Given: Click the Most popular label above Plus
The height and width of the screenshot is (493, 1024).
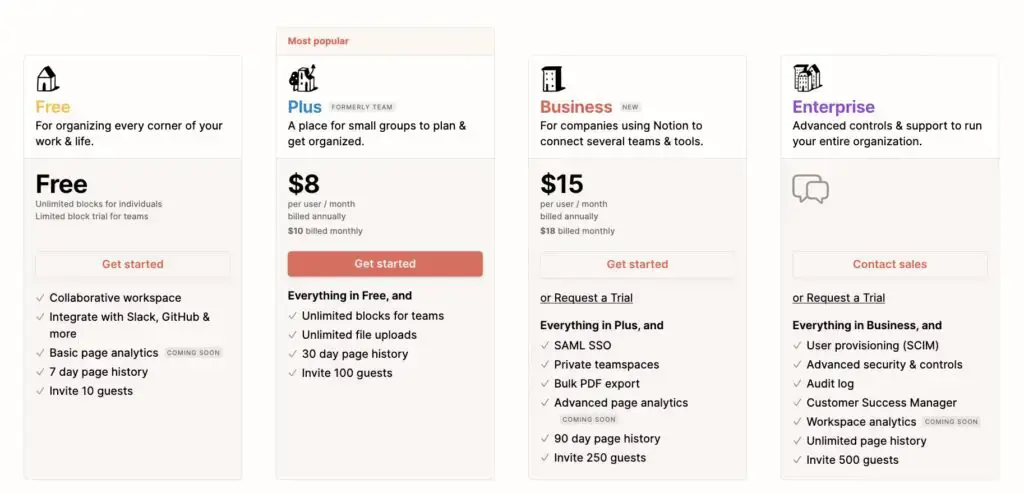Looking at the screenshot, I should [x=318, y=41].
